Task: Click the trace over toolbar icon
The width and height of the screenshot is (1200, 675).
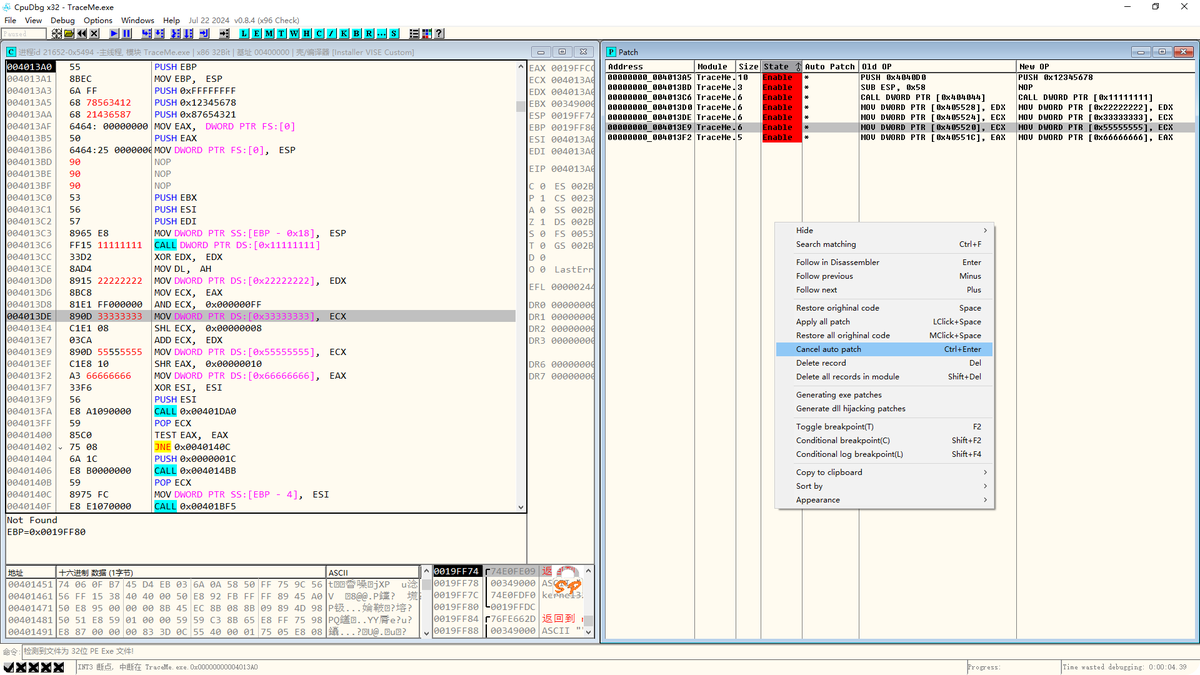Action: (188, 33)
